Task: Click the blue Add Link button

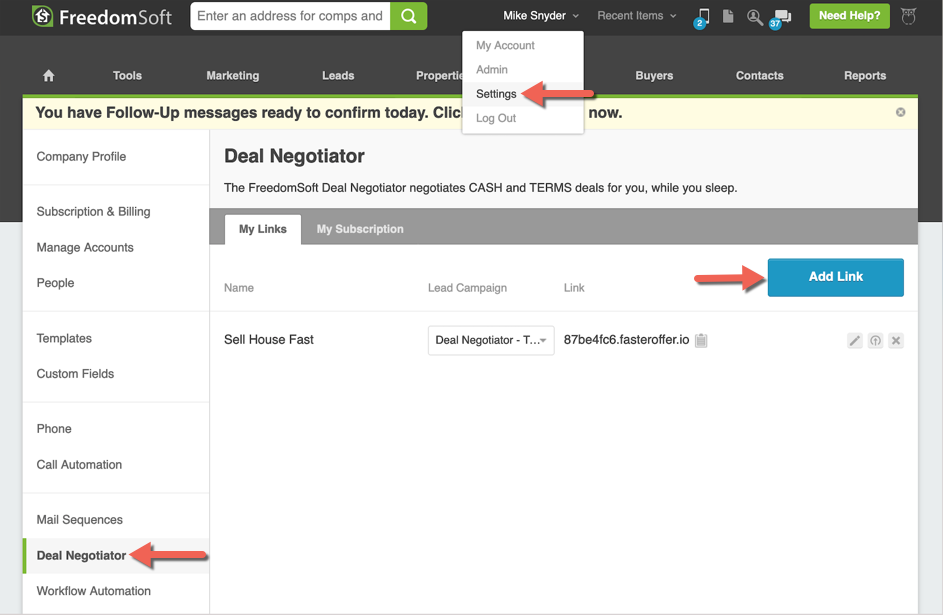Action: 835,277
